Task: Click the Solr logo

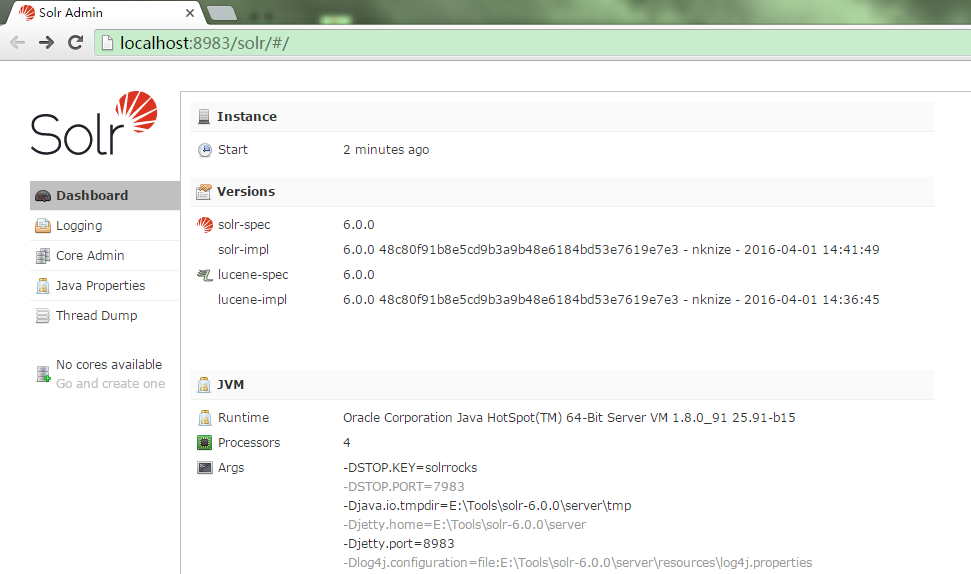Action: point(94,123)
